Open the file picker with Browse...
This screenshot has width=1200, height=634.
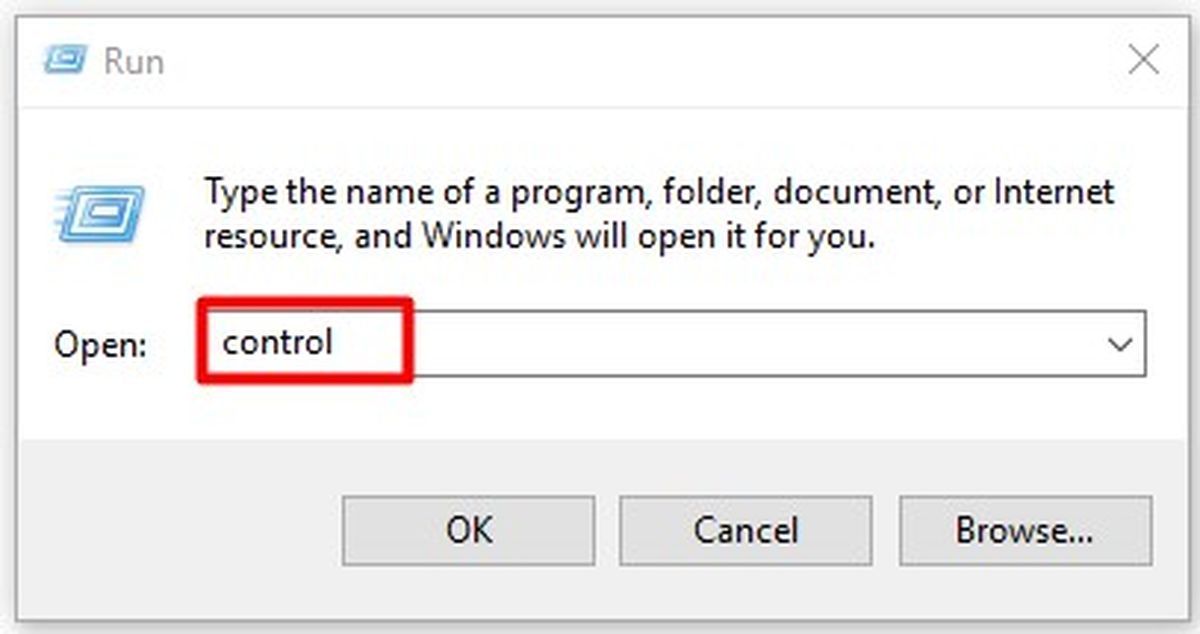click(x=1025, y=530)
